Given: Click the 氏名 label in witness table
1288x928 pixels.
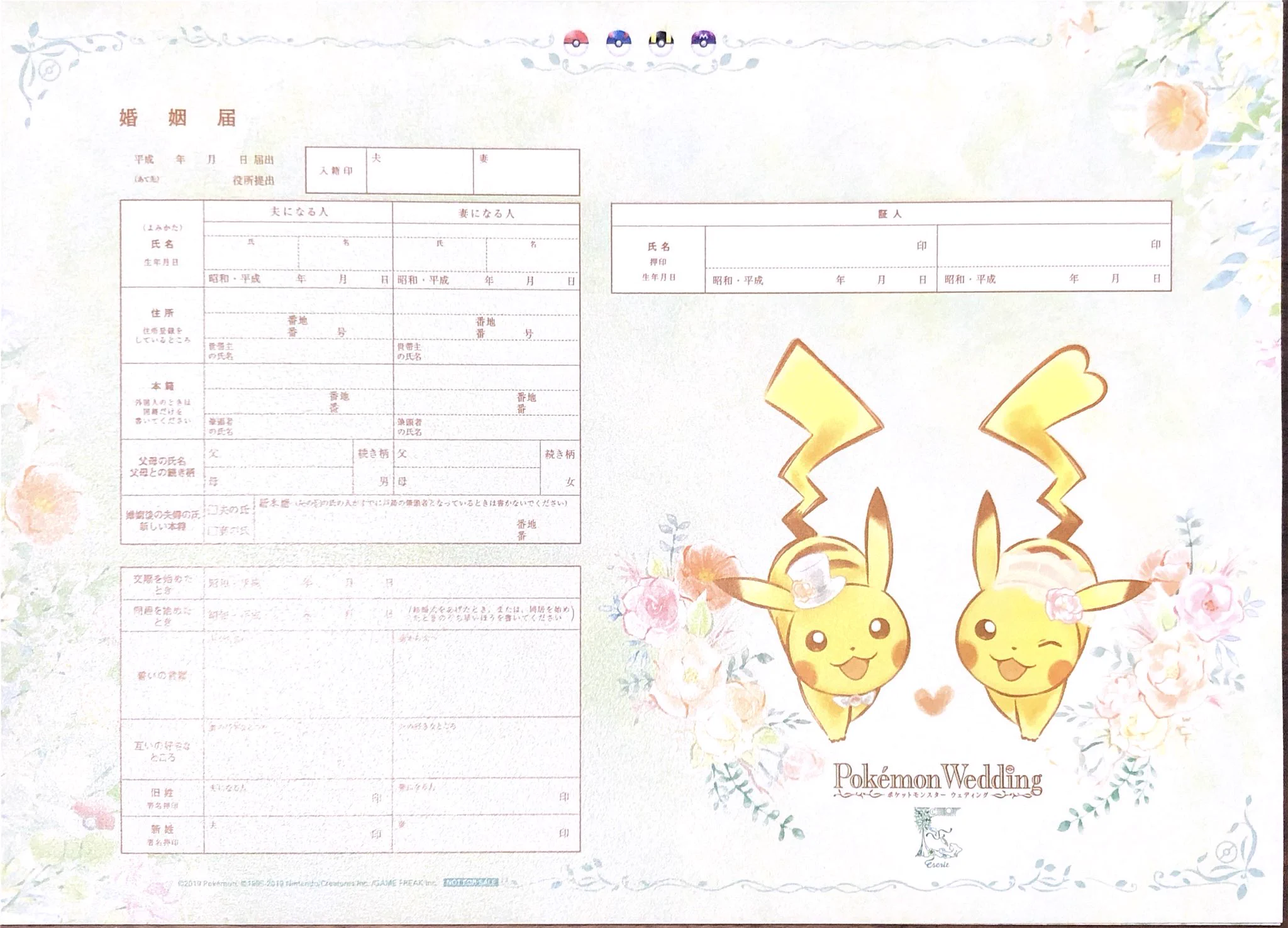Looking at the screenshot, I should tap(658, 246).
